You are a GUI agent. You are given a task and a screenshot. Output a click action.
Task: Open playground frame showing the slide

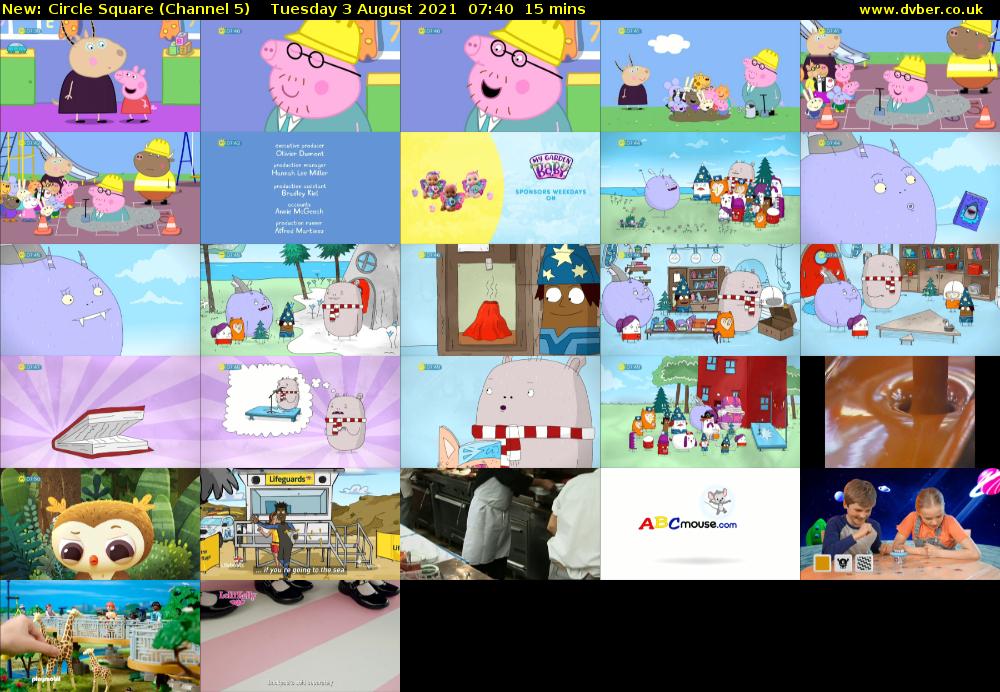click(x=901, y=76)
